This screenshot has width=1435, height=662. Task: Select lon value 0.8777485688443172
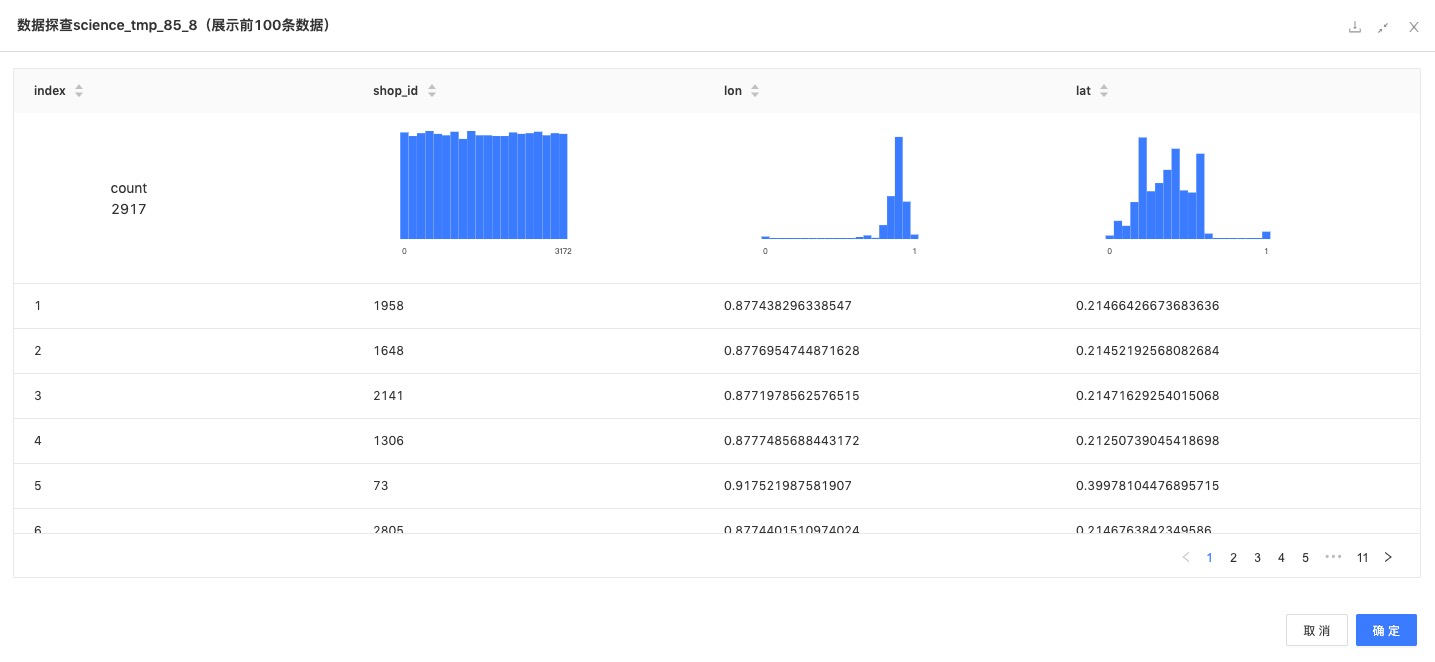(x=792, y=441)
